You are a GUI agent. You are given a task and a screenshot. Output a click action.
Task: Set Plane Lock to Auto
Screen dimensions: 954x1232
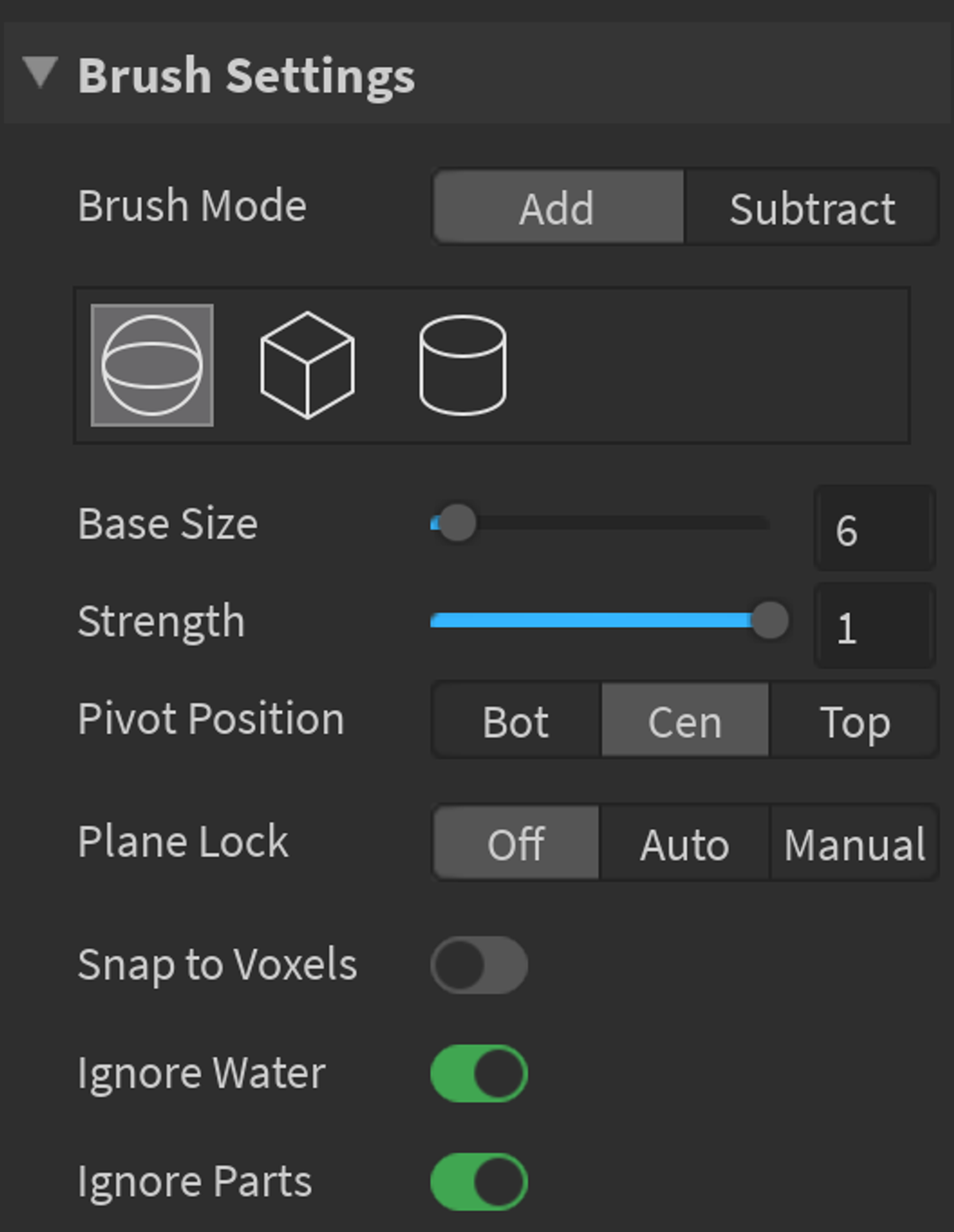click(685, 843)
